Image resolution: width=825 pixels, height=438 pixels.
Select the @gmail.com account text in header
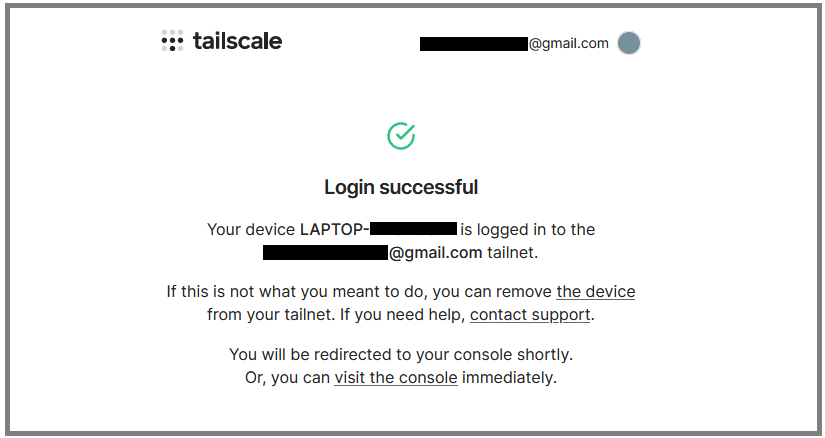568,43
